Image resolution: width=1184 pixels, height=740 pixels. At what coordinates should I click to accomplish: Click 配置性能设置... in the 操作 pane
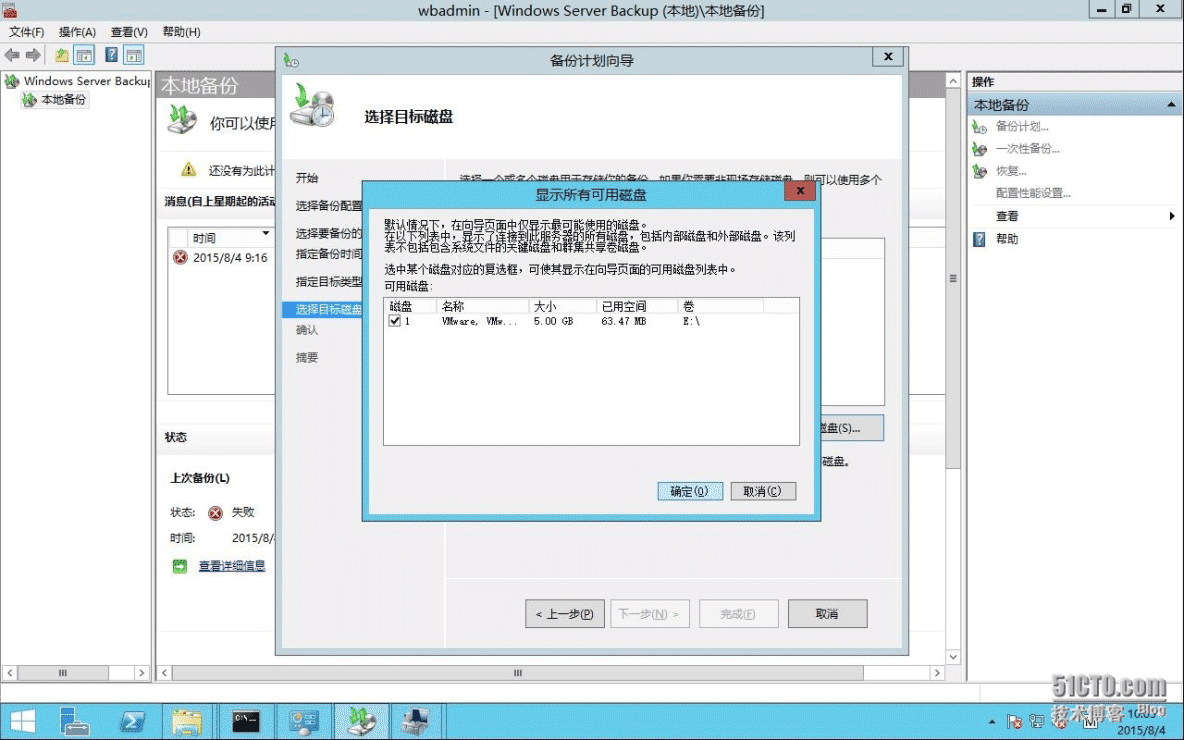pyautogui.click(x=1033, y=193)
